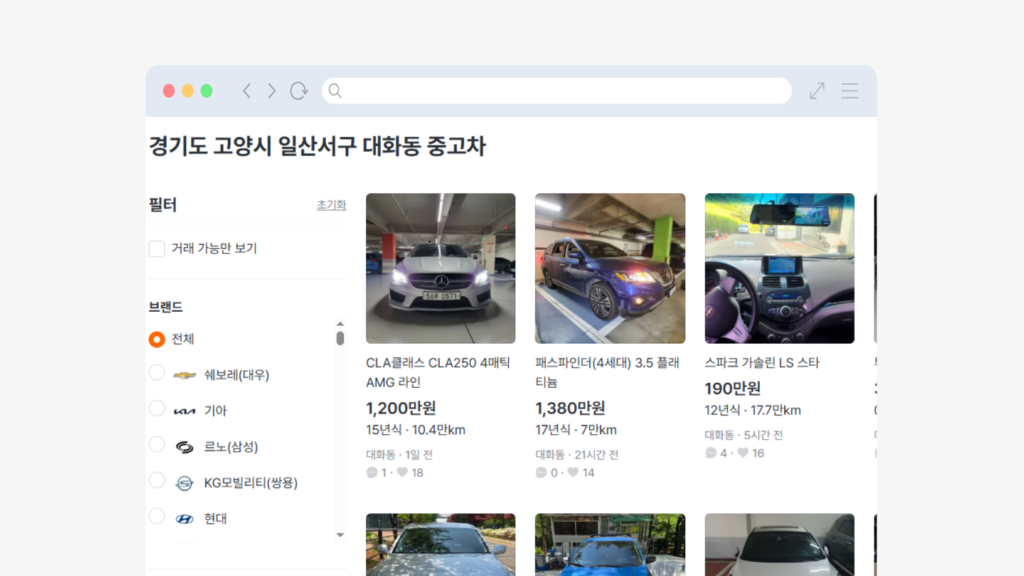The width and height of the screenshot is (1024, 576).
Task: Reset filters with the 초기화 link
Action: (x=331, y=205)
